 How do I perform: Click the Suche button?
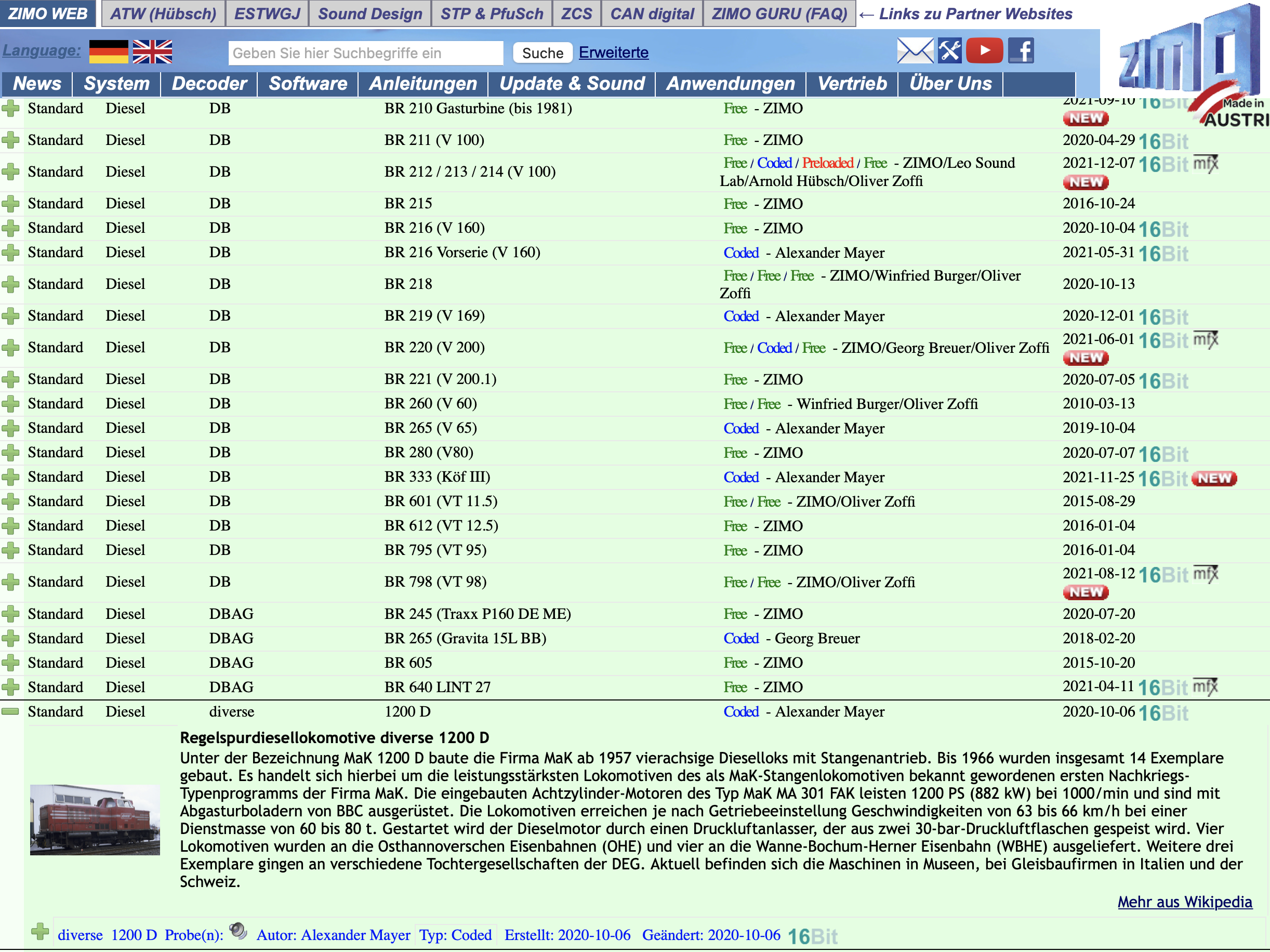pos(543,53)
